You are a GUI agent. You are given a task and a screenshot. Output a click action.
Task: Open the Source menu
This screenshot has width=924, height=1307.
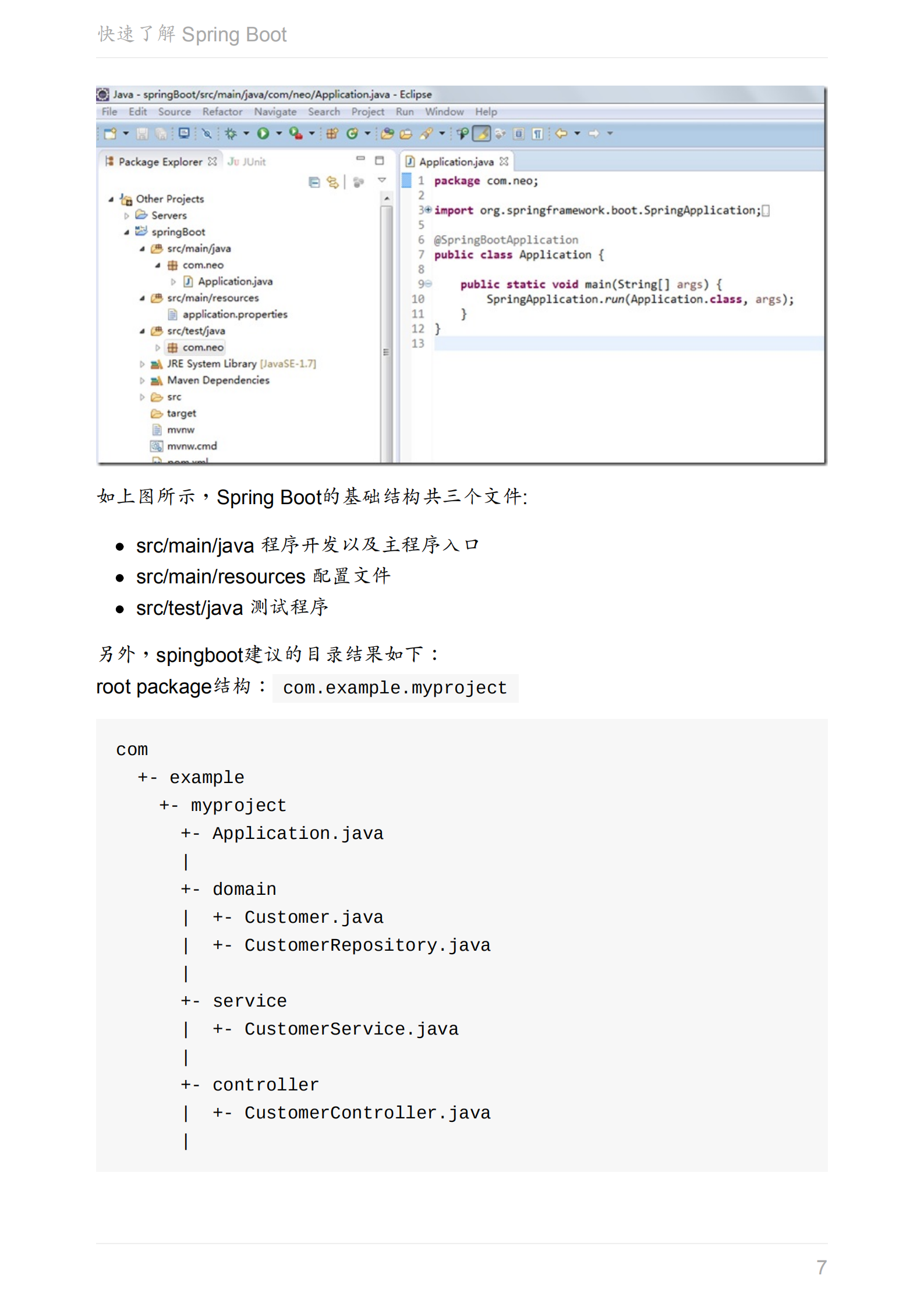pyautogui.click(x=174, y=112)
